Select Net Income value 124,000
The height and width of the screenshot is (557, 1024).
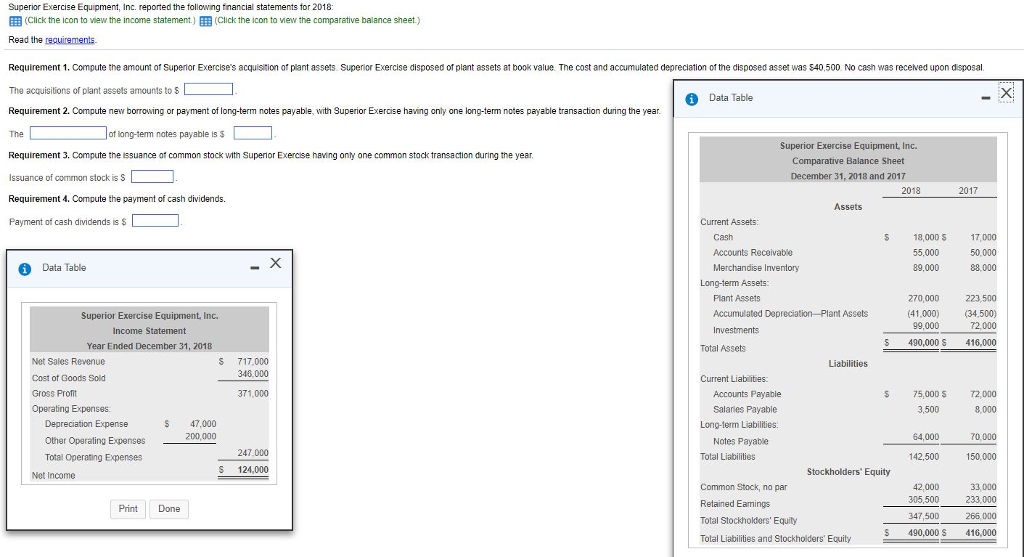253,469
